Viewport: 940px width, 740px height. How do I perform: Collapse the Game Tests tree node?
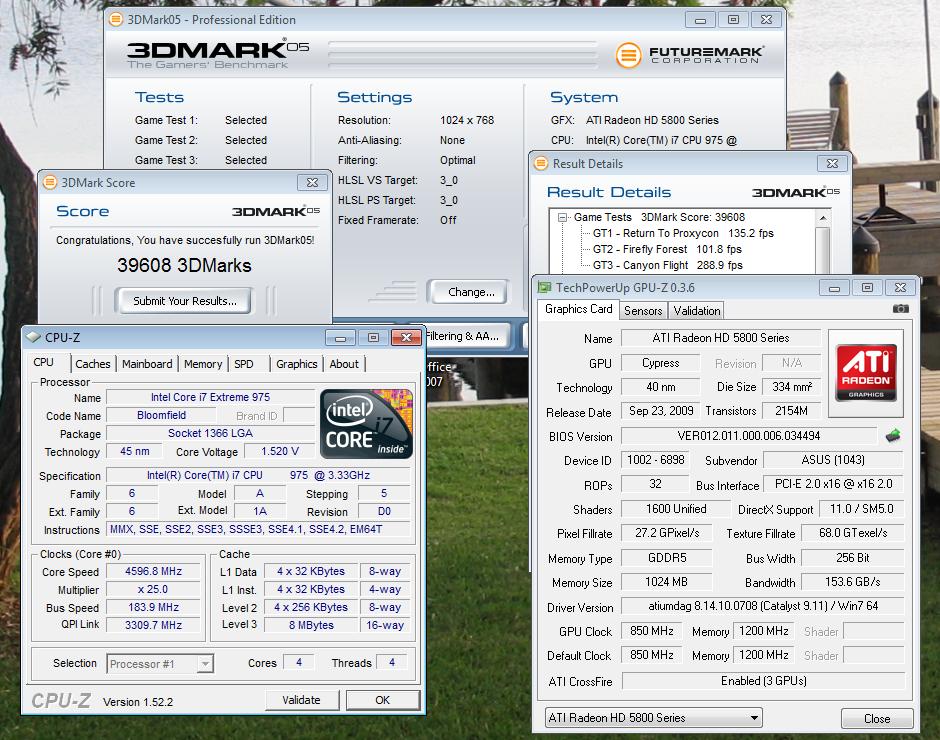pos(562,217)
